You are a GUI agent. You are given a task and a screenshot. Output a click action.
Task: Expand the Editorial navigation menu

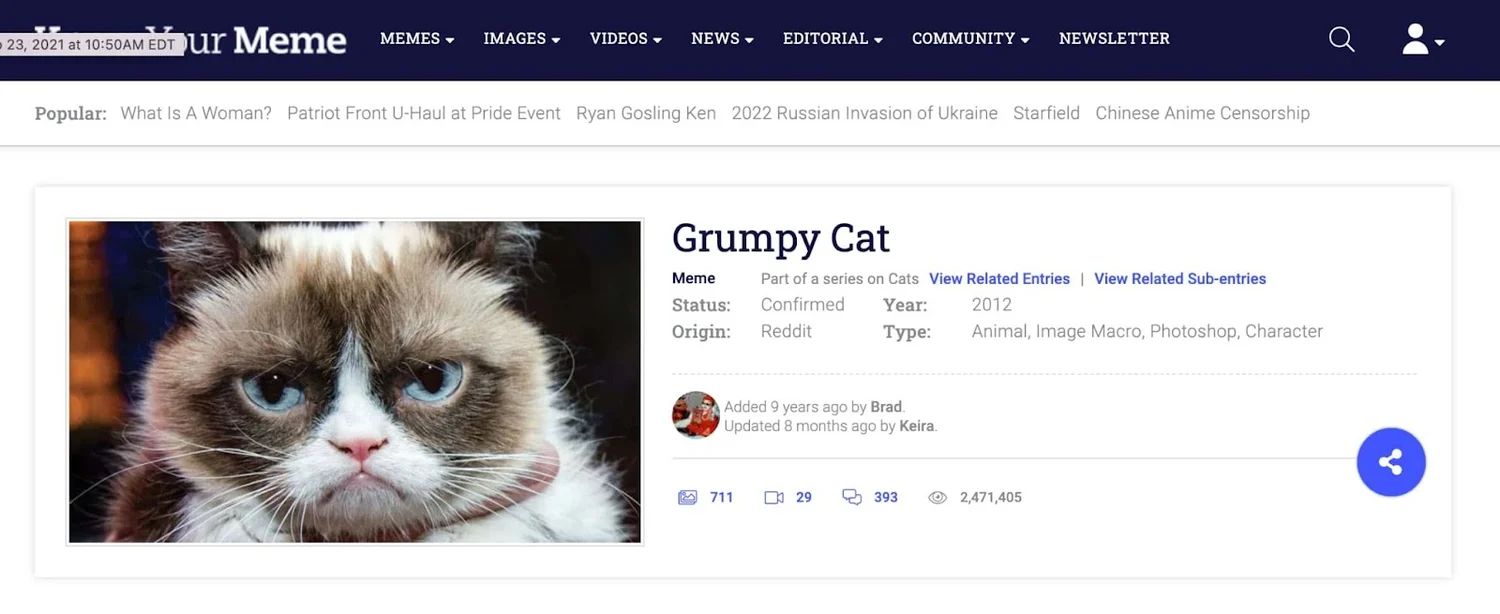coord(832,39)
